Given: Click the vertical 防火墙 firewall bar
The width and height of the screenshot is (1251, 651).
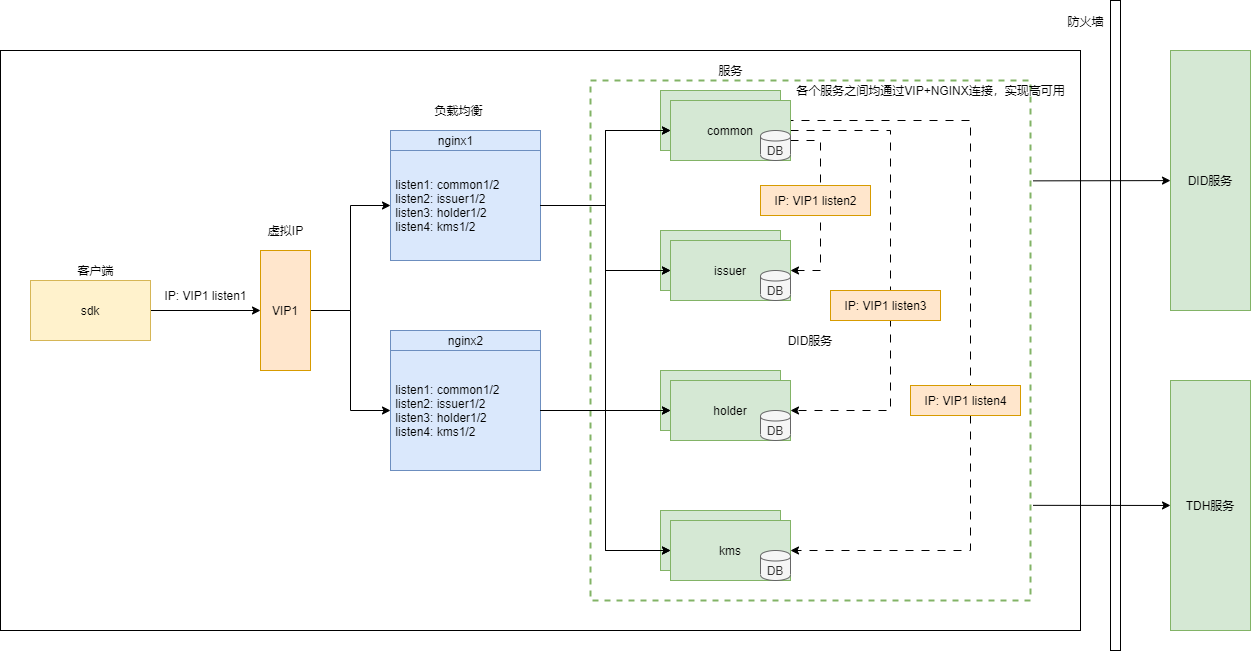Looking at the screenshot, I should [x=1115, y=325].
